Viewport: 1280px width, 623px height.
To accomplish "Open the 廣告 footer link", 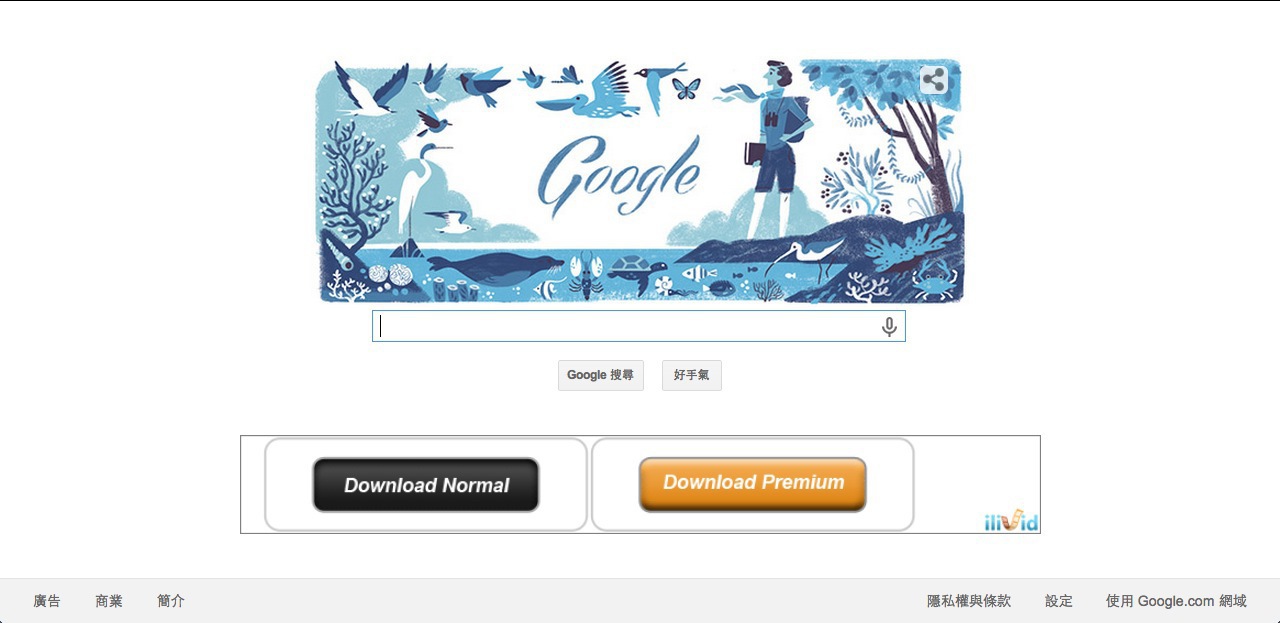I will tap(47, 601).
